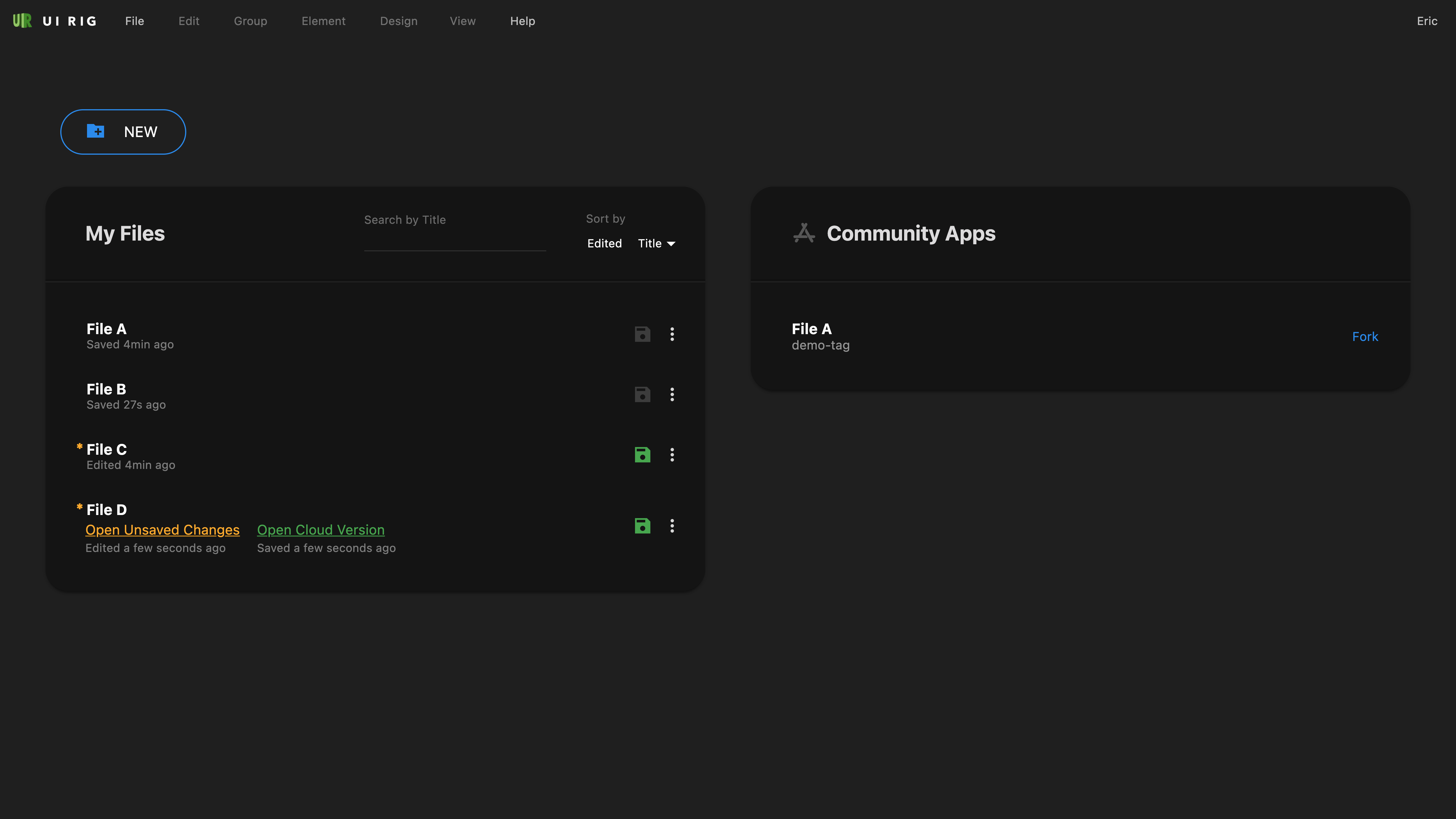
Task: Open the File menu
Action: (135, 21)
